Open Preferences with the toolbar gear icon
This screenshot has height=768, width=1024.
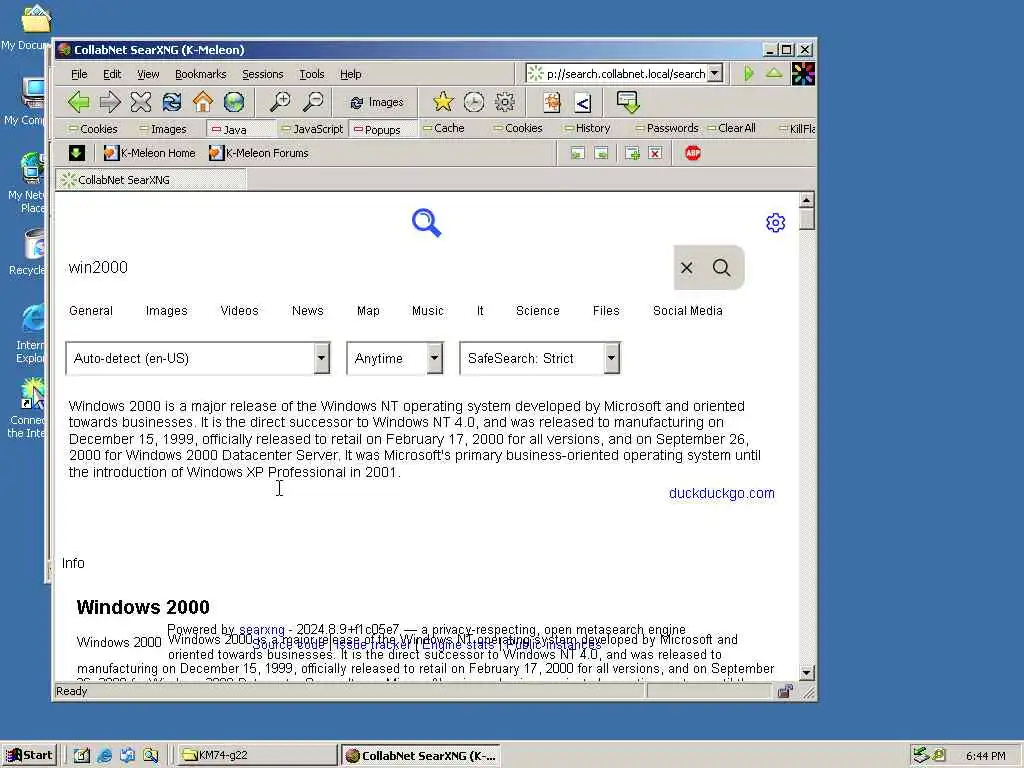click(505, 101)
